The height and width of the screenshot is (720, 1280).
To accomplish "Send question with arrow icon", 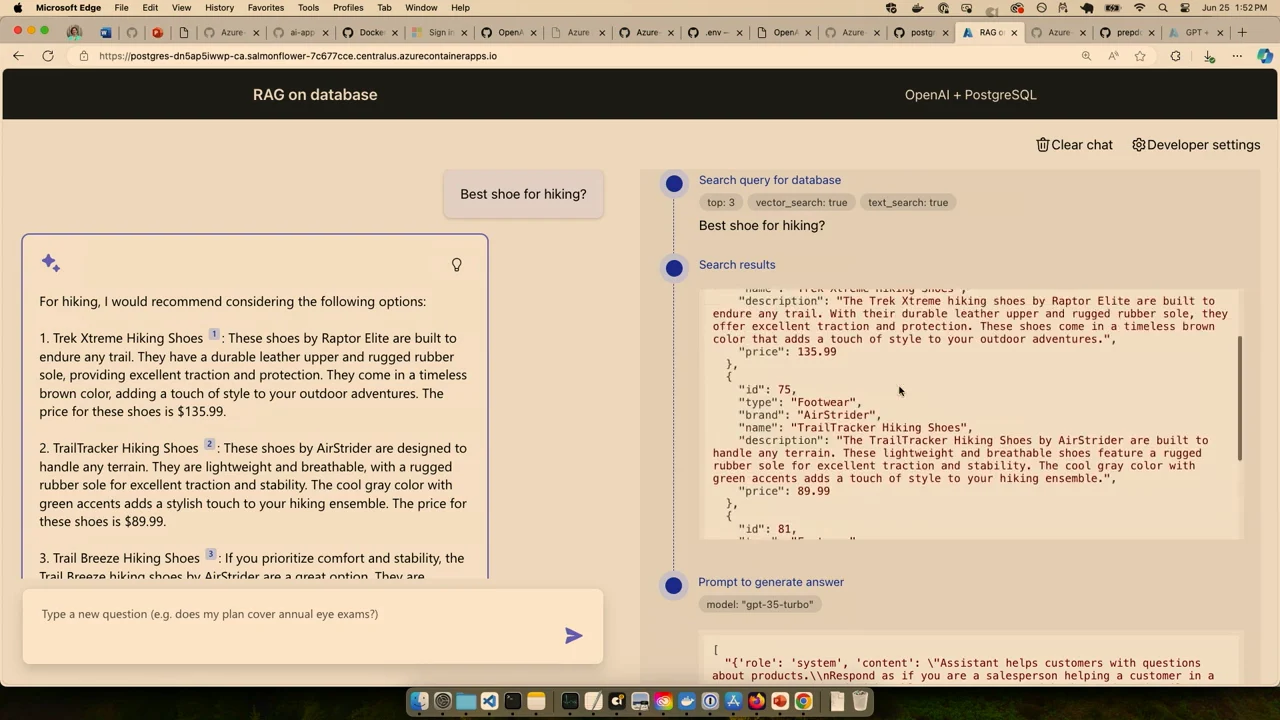I will coord(573,635).
